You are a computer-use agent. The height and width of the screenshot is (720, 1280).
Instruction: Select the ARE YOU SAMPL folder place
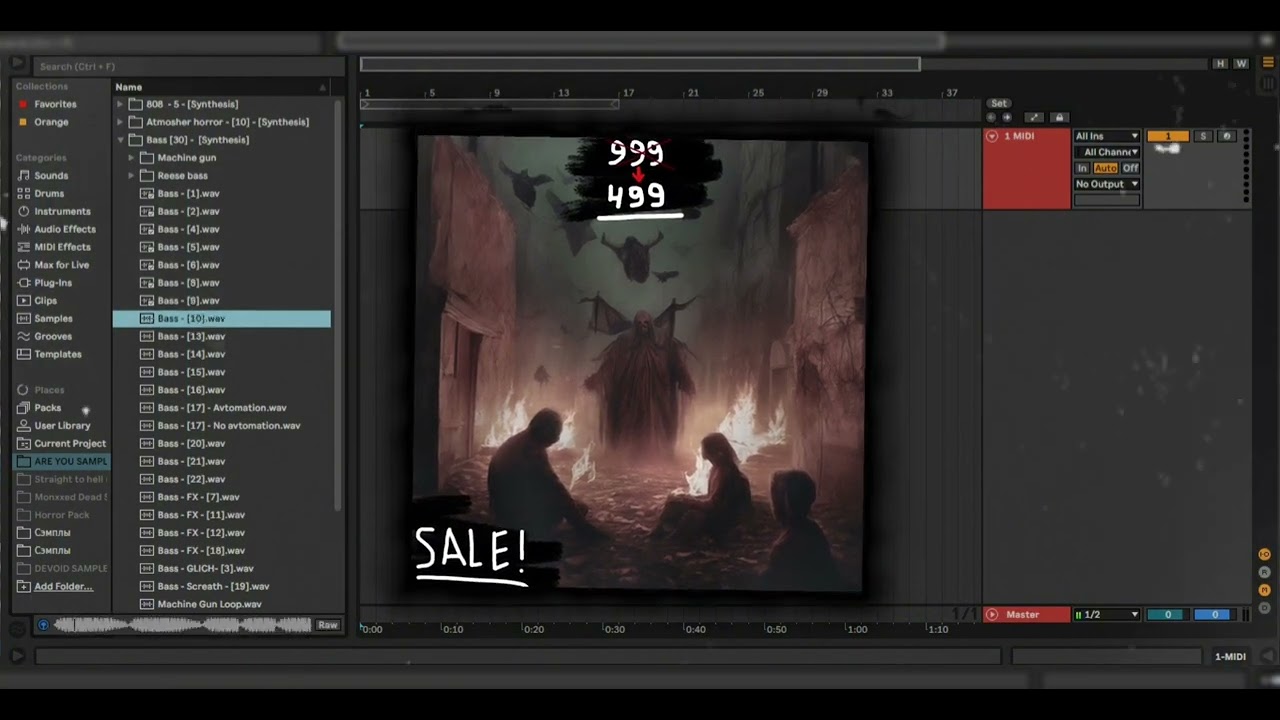tap(62, 462)
